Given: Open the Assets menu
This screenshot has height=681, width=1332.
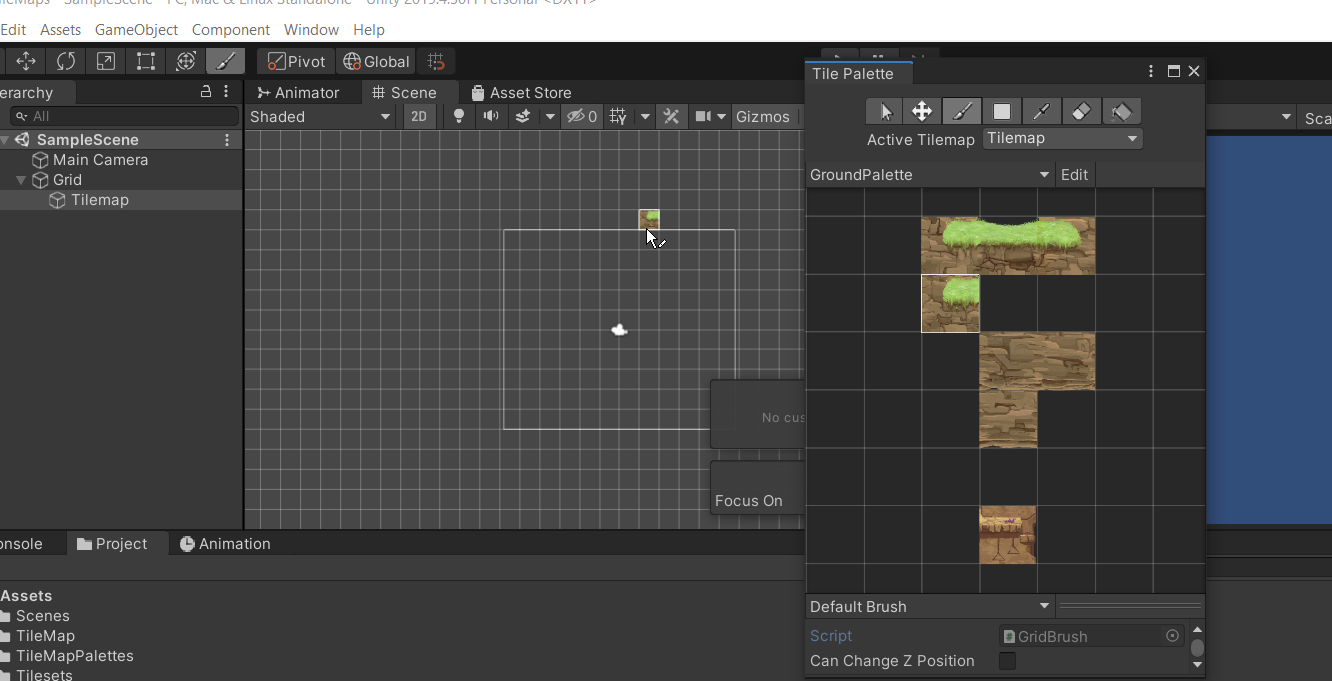Looking at the screenshot, I should pyautogui.click(x=60, y=30).
